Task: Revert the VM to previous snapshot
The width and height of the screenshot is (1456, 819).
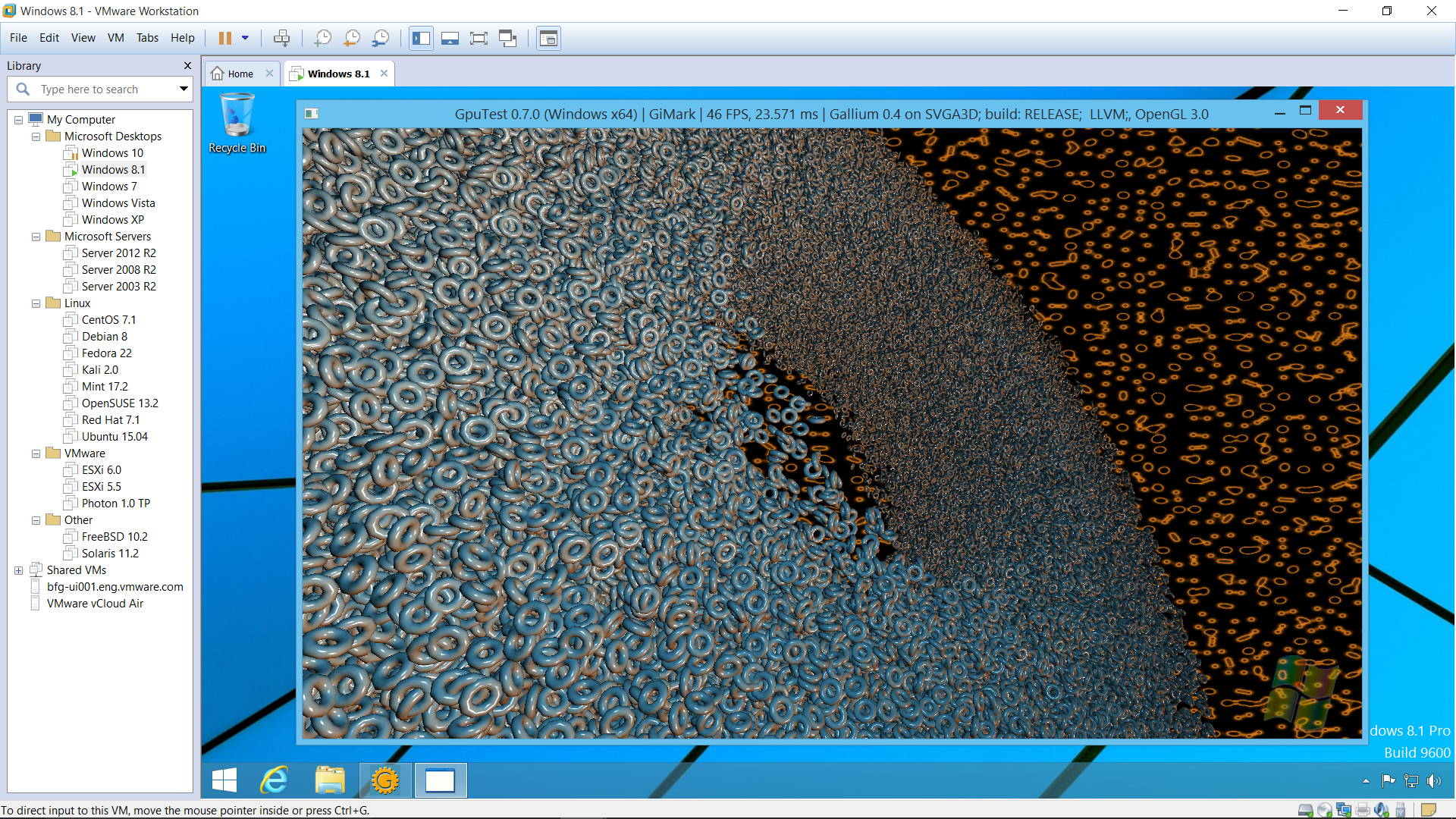Action: (352, 38)
